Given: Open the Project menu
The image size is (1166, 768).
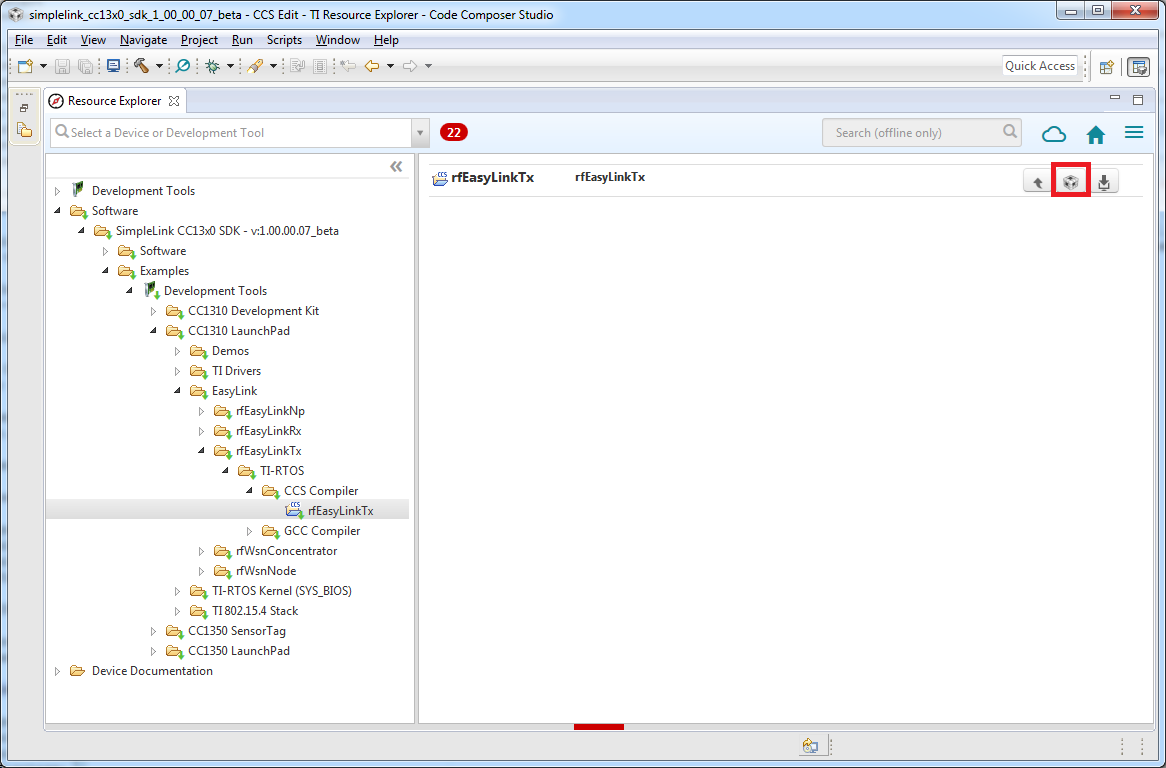Looking at the screenshot, I should click(x=199, y=40).
